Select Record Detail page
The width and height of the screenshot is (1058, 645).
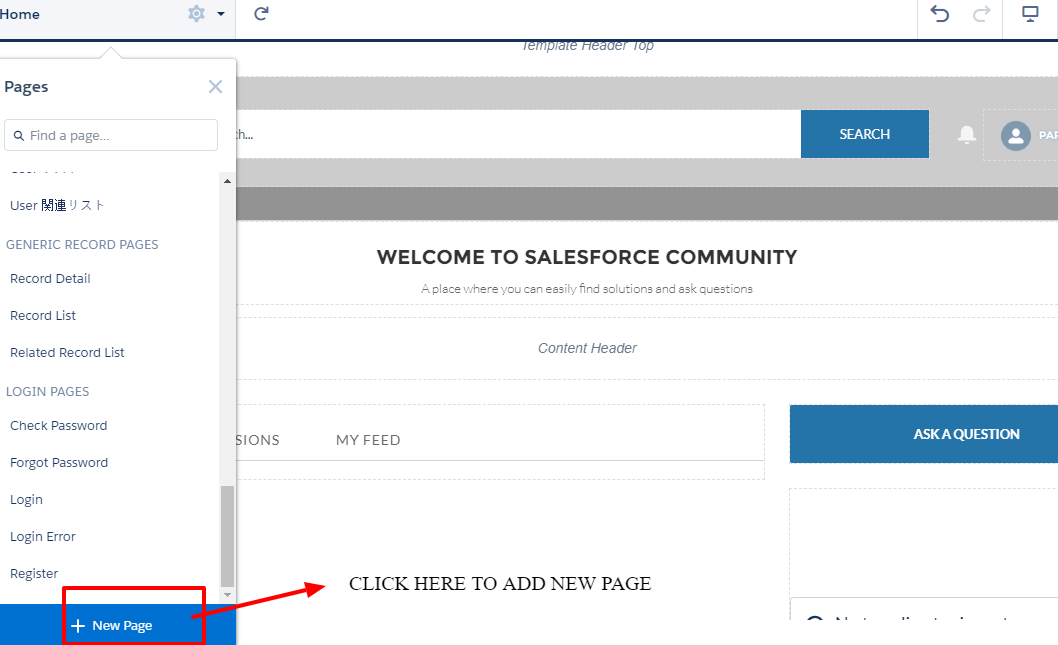click(x=50, y=279)
